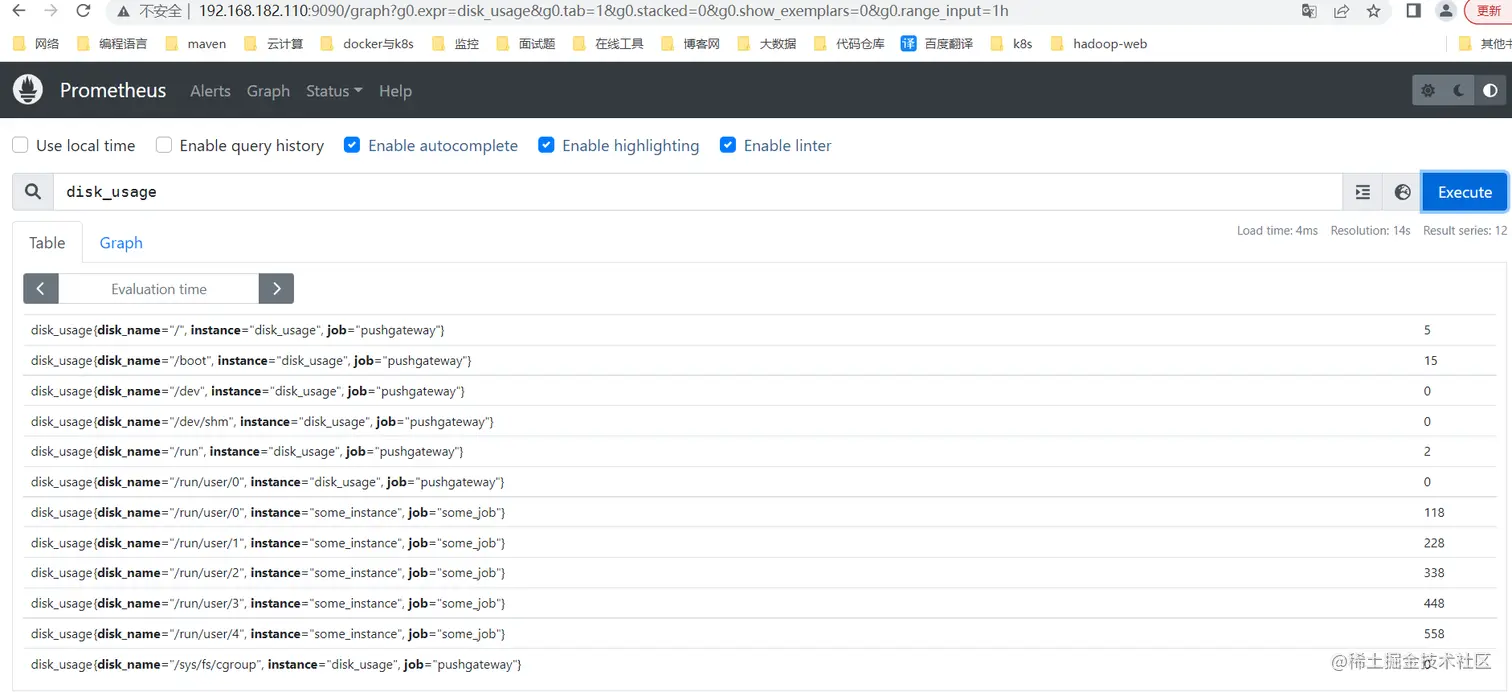Image resolution: width=1512 pixels, height=692 pixels.
Task: Open the browser side panel icon
Action: tap(1413, 11)
